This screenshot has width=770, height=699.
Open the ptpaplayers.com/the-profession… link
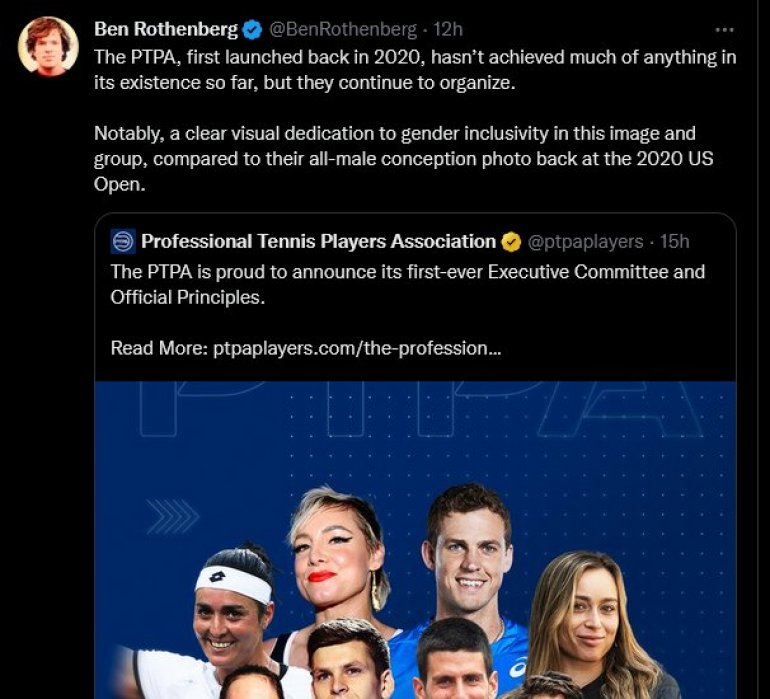tap(351, 348)
